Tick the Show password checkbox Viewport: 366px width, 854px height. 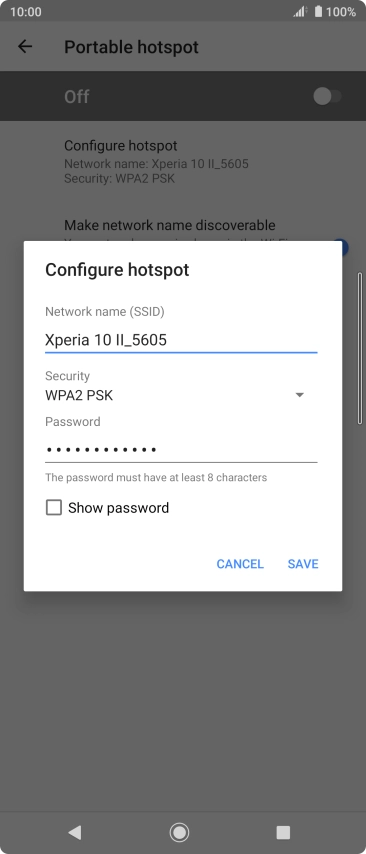tap(54, 508)
